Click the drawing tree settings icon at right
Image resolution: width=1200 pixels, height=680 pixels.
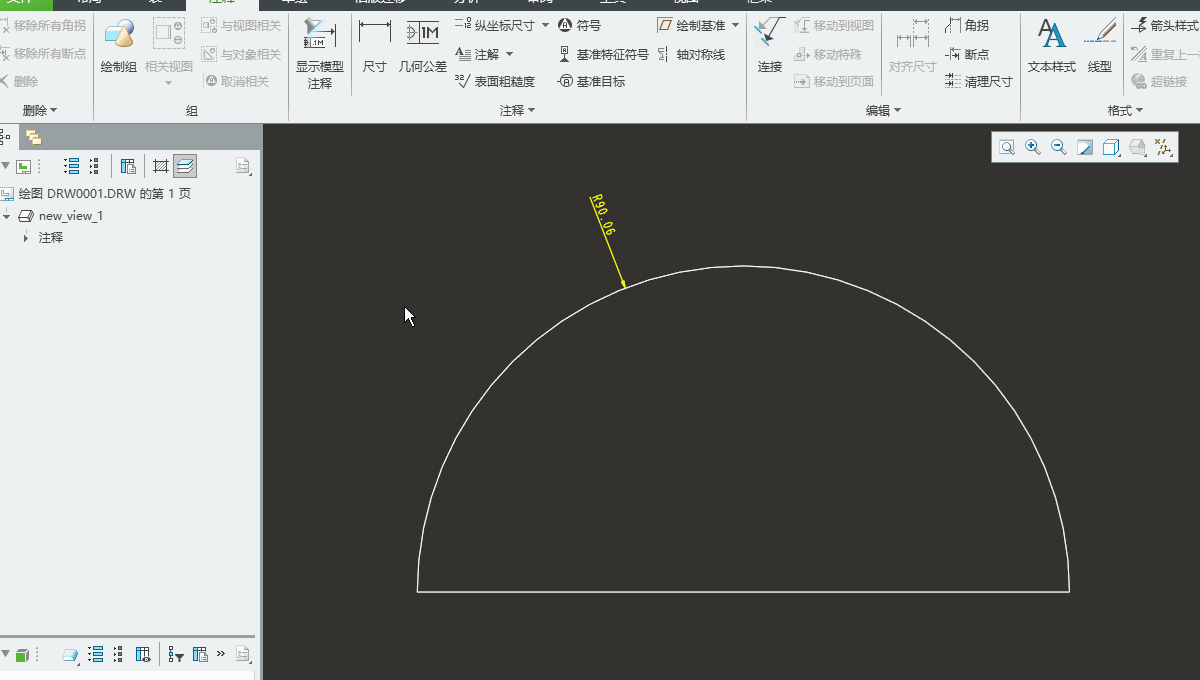coord(243,166)
